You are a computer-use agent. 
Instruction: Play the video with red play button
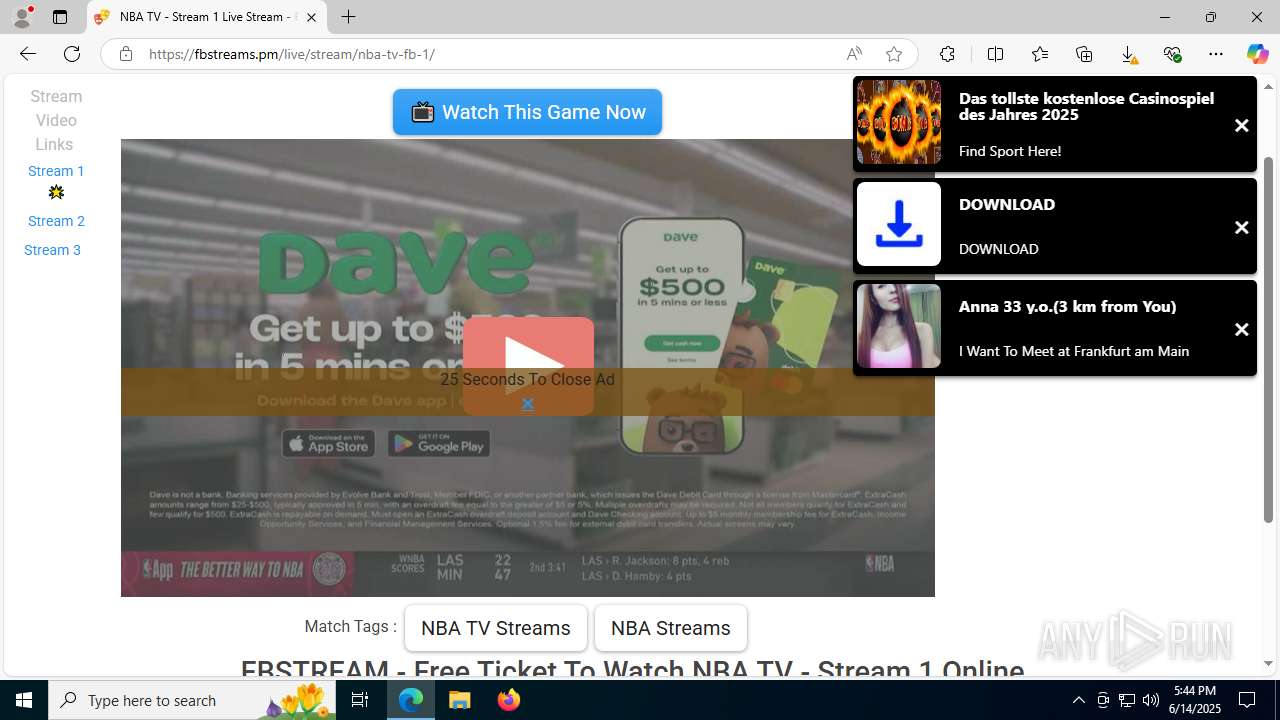coord(528,365)
